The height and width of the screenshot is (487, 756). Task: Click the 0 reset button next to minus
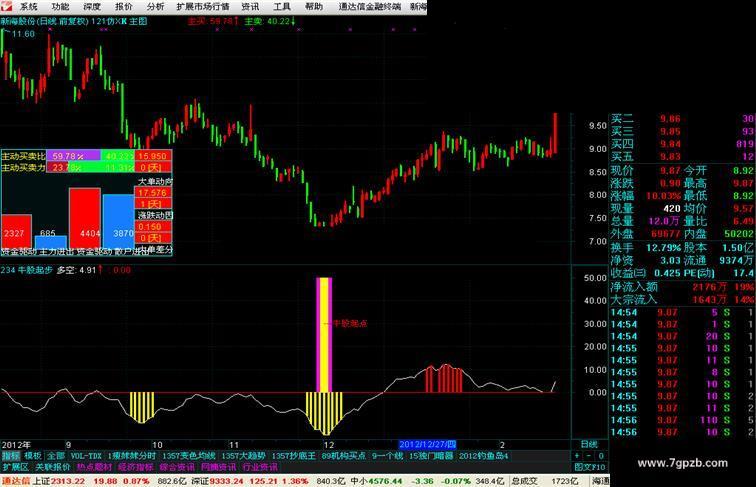pos(600,456)
